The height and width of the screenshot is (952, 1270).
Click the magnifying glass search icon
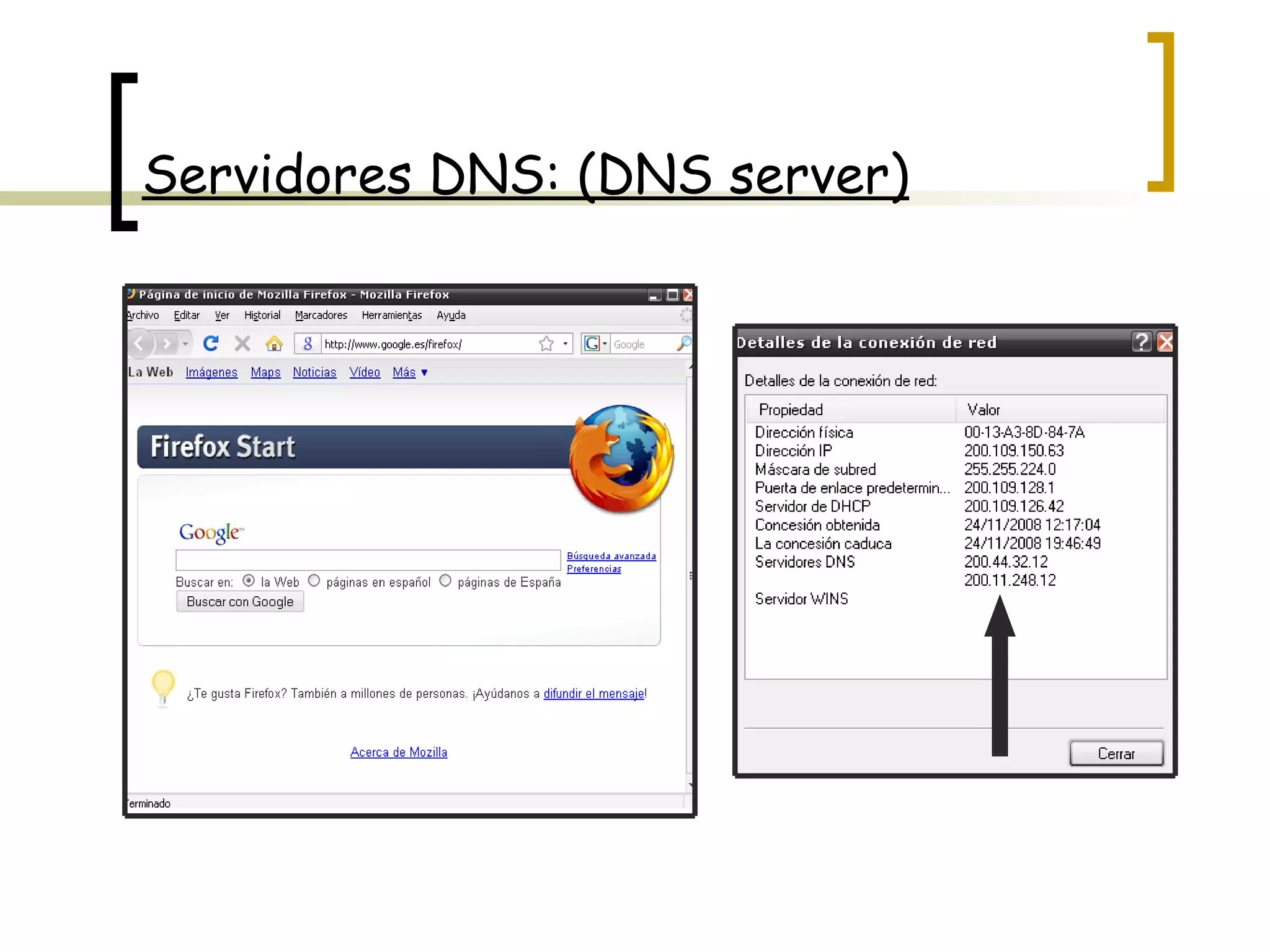point(683,343)
